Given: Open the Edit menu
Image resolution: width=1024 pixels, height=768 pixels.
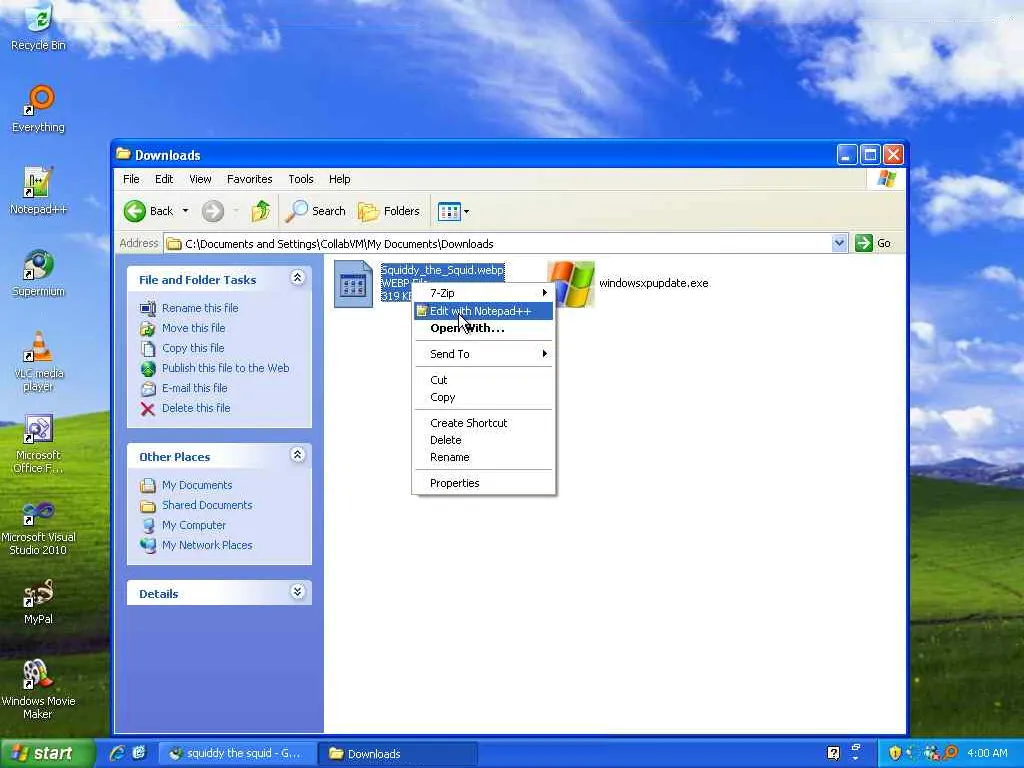Looking at the screenshot, I should point(164,179).
